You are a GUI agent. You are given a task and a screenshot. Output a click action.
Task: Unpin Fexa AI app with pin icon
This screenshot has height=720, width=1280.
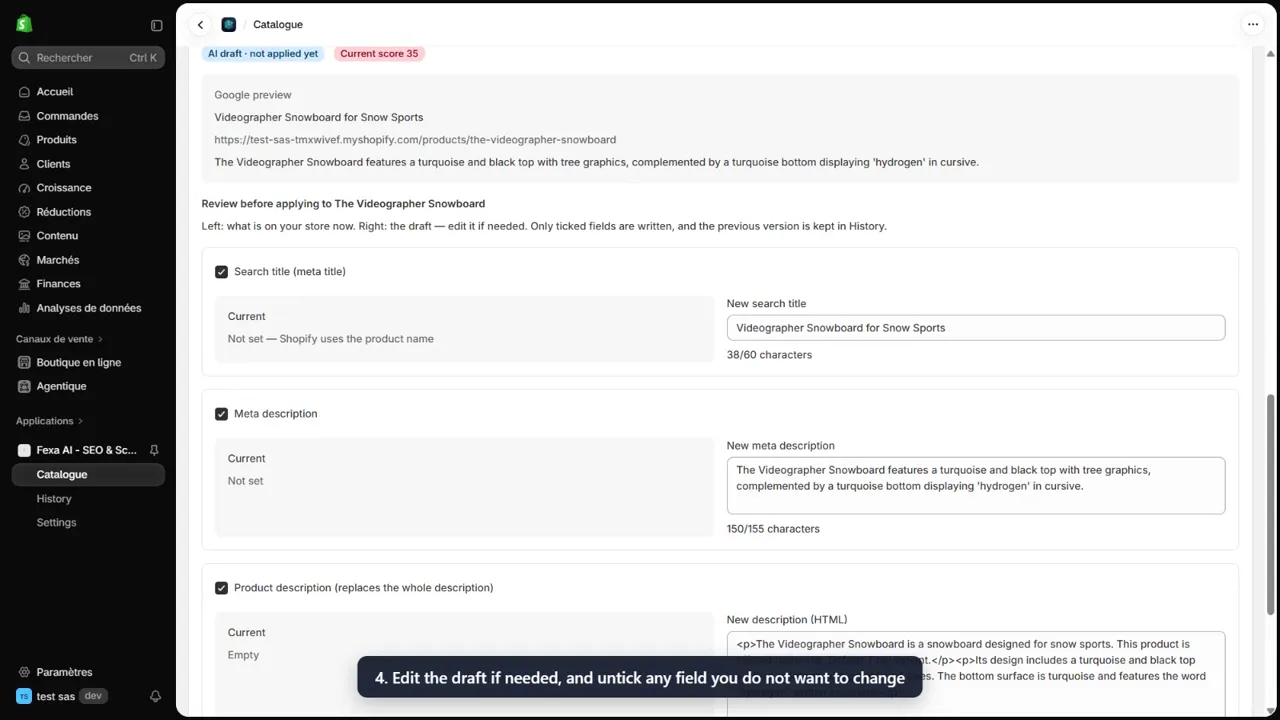(x=154, y=451)
